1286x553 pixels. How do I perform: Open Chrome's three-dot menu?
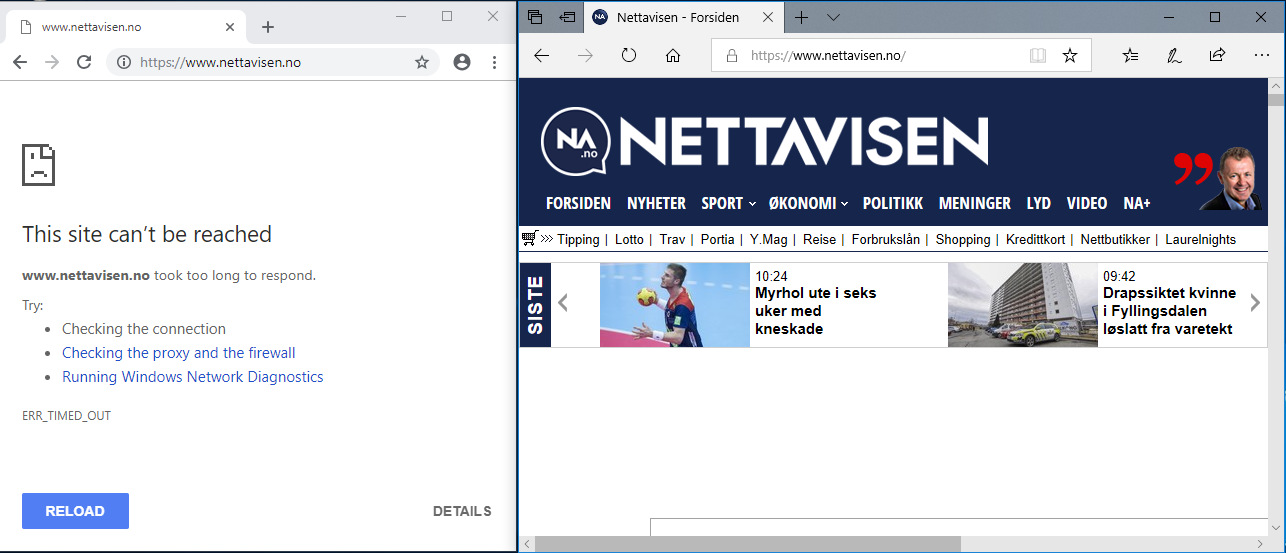click(x=494, y=62)
